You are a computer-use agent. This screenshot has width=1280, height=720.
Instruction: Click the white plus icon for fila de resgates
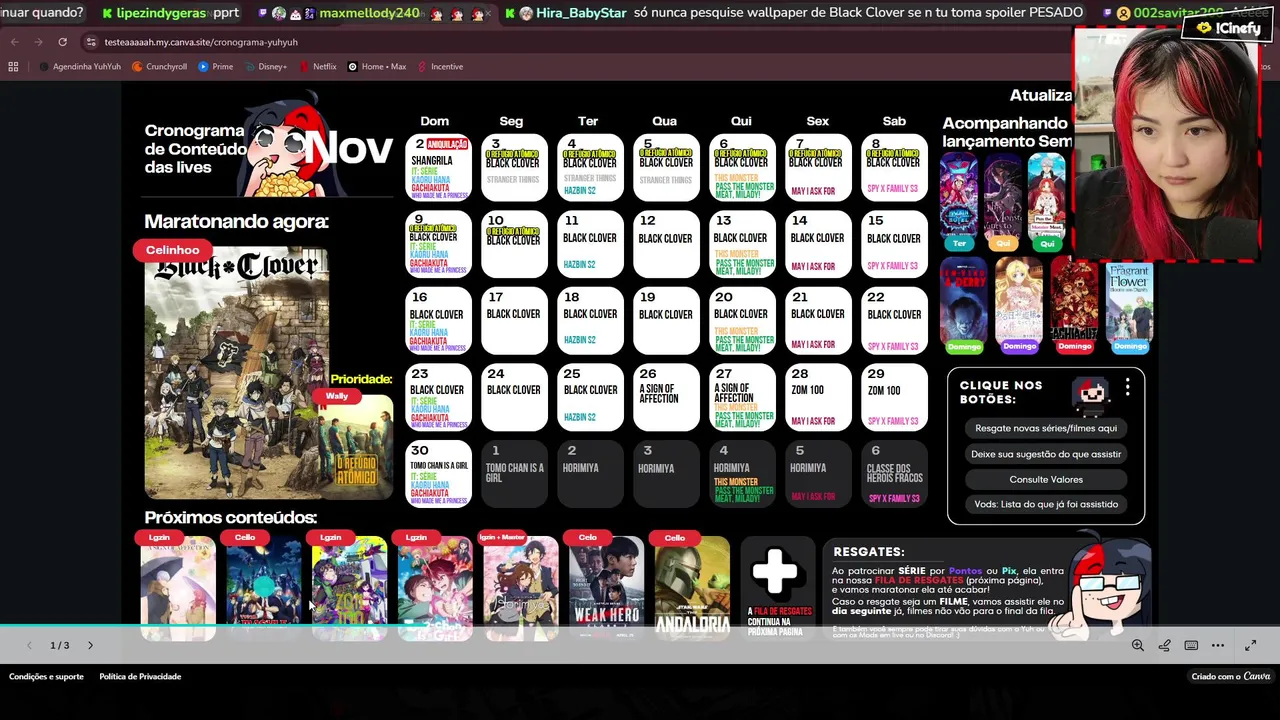(x=775, y=572)
